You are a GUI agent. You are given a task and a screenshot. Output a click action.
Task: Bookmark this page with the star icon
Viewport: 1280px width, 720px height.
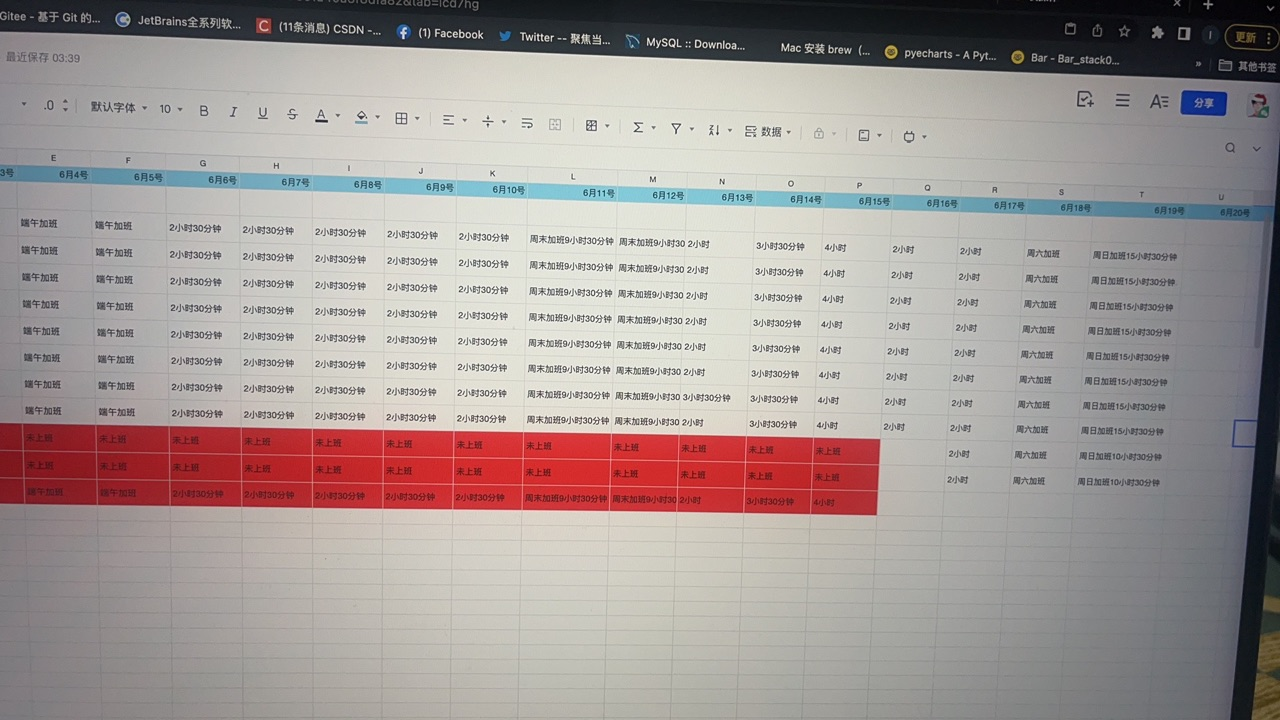click(1125, 31)
